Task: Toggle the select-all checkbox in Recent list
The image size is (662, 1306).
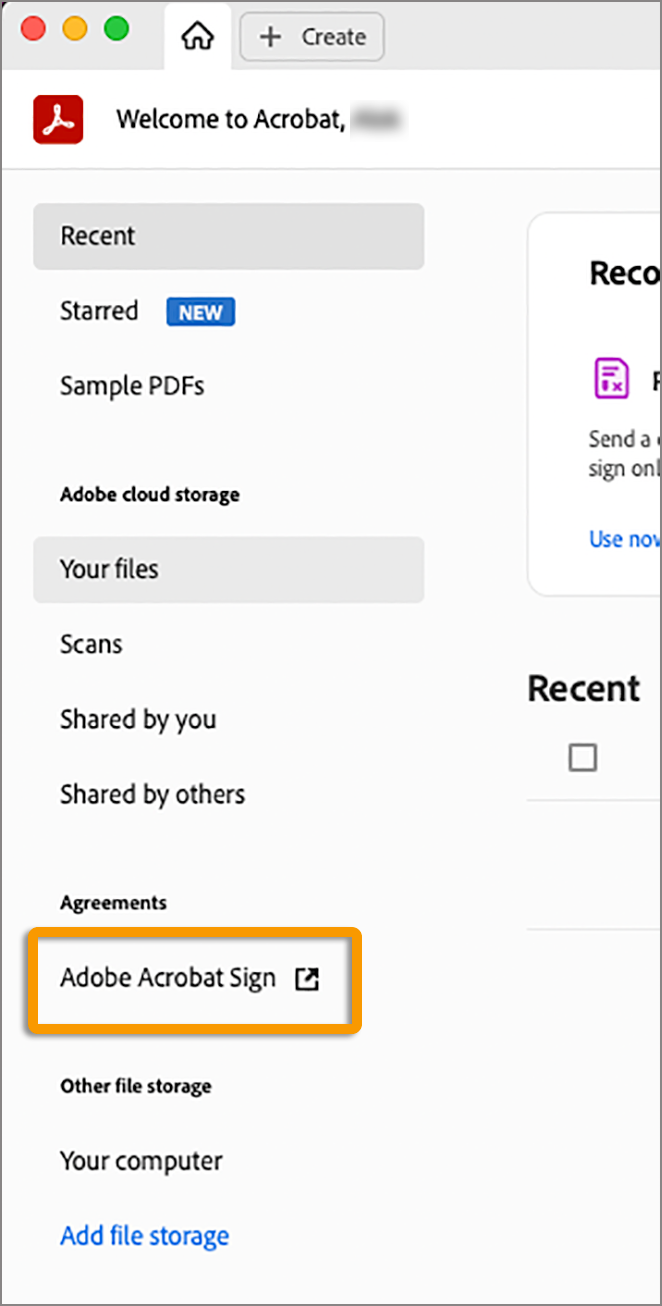Action: pyautogui.click(x=581, y=757)
